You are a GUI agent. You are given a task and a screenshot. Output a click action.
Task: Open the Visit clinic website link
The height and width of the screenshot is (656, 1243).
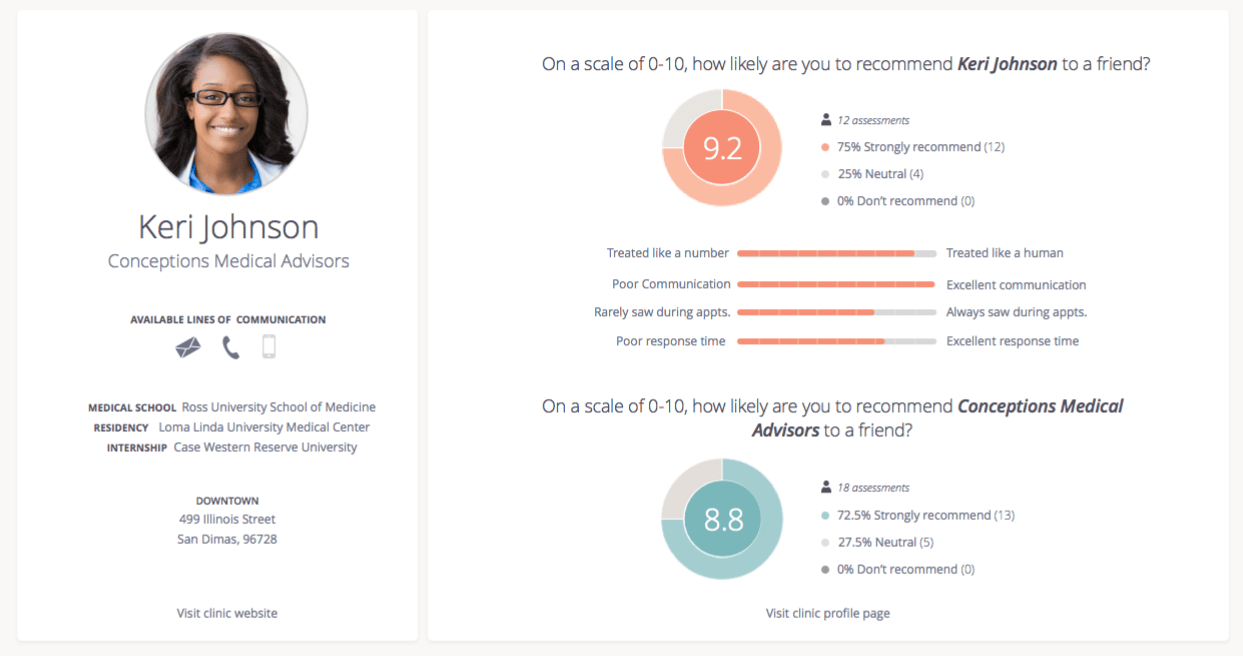point(227,613)
